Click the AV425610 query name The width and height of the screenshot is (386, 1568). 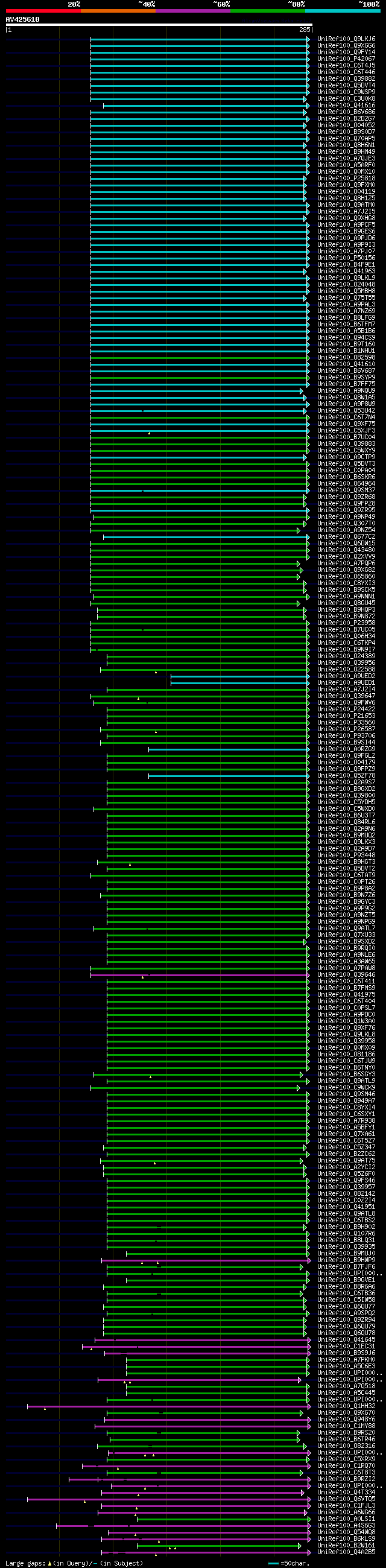[x=22, y=19]
